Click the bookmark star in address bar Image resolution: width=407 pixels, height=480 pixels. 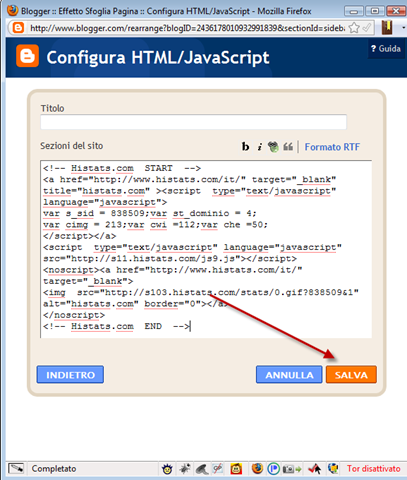pos(354,28)
